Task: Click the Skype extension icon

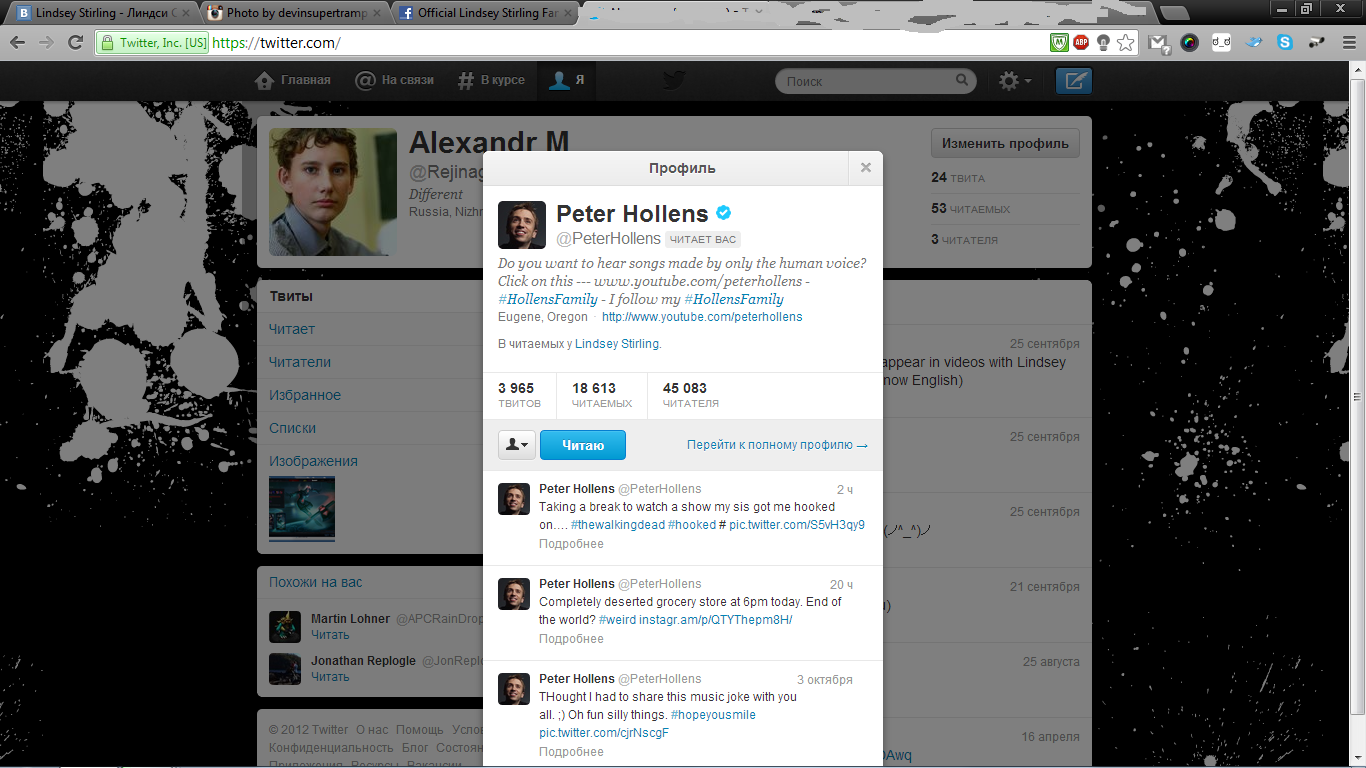Action: [x=1285, y=43]
